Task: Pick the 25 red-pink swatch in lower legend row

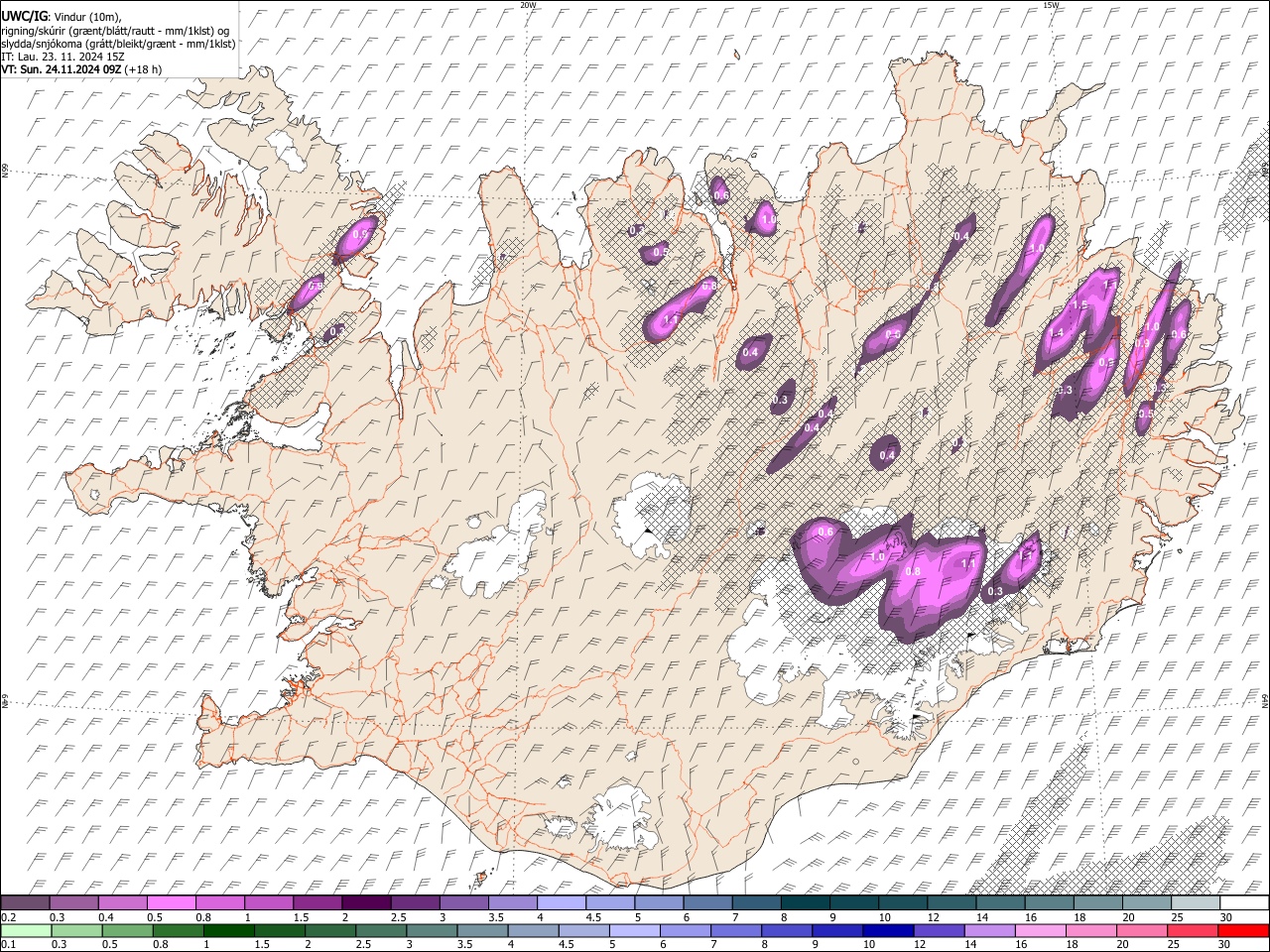Action: [1193, 930]
